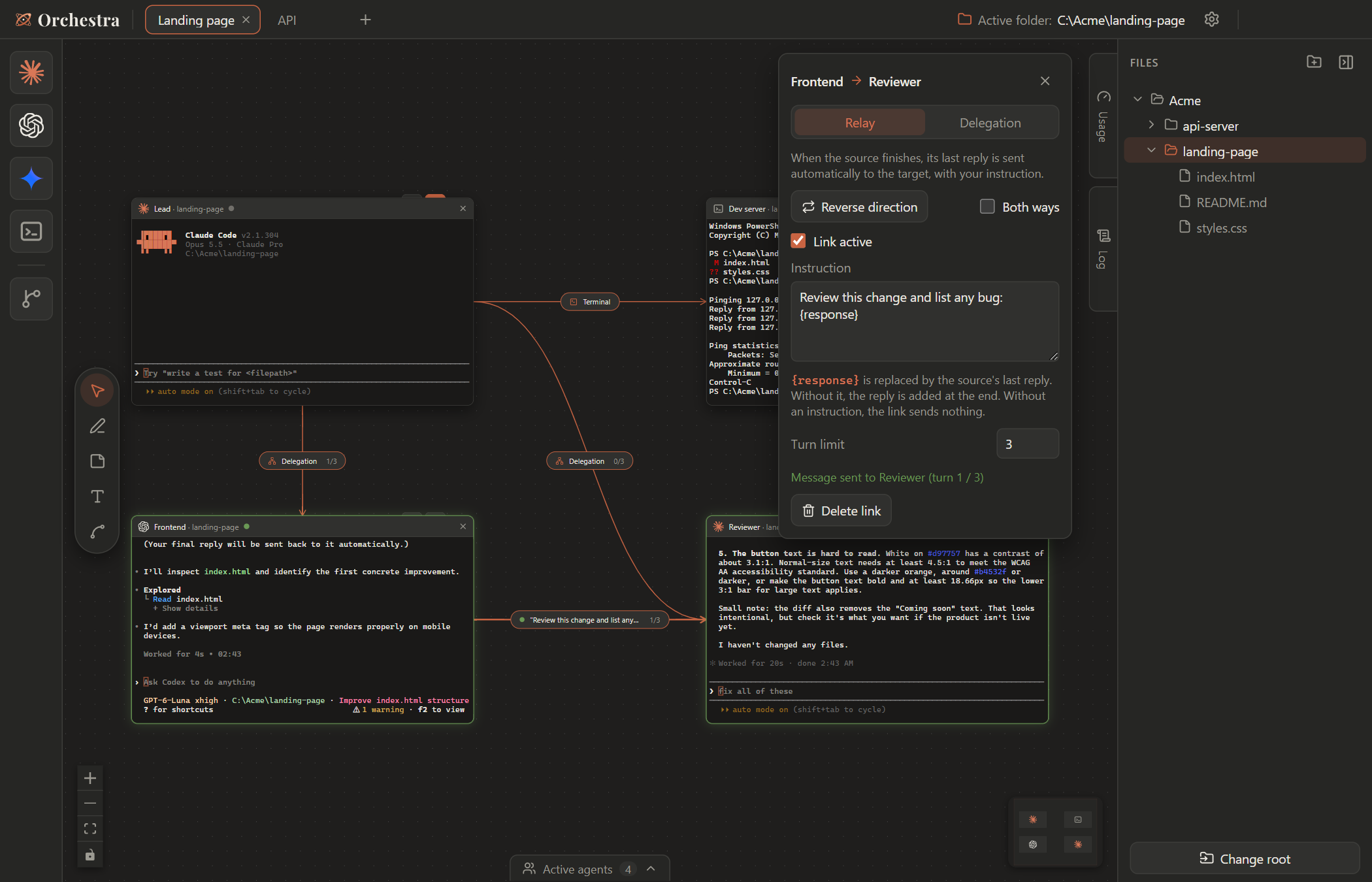Toggle the canvas lock icon
Viewport: 1372px width, 882px height.
point(90,855)
